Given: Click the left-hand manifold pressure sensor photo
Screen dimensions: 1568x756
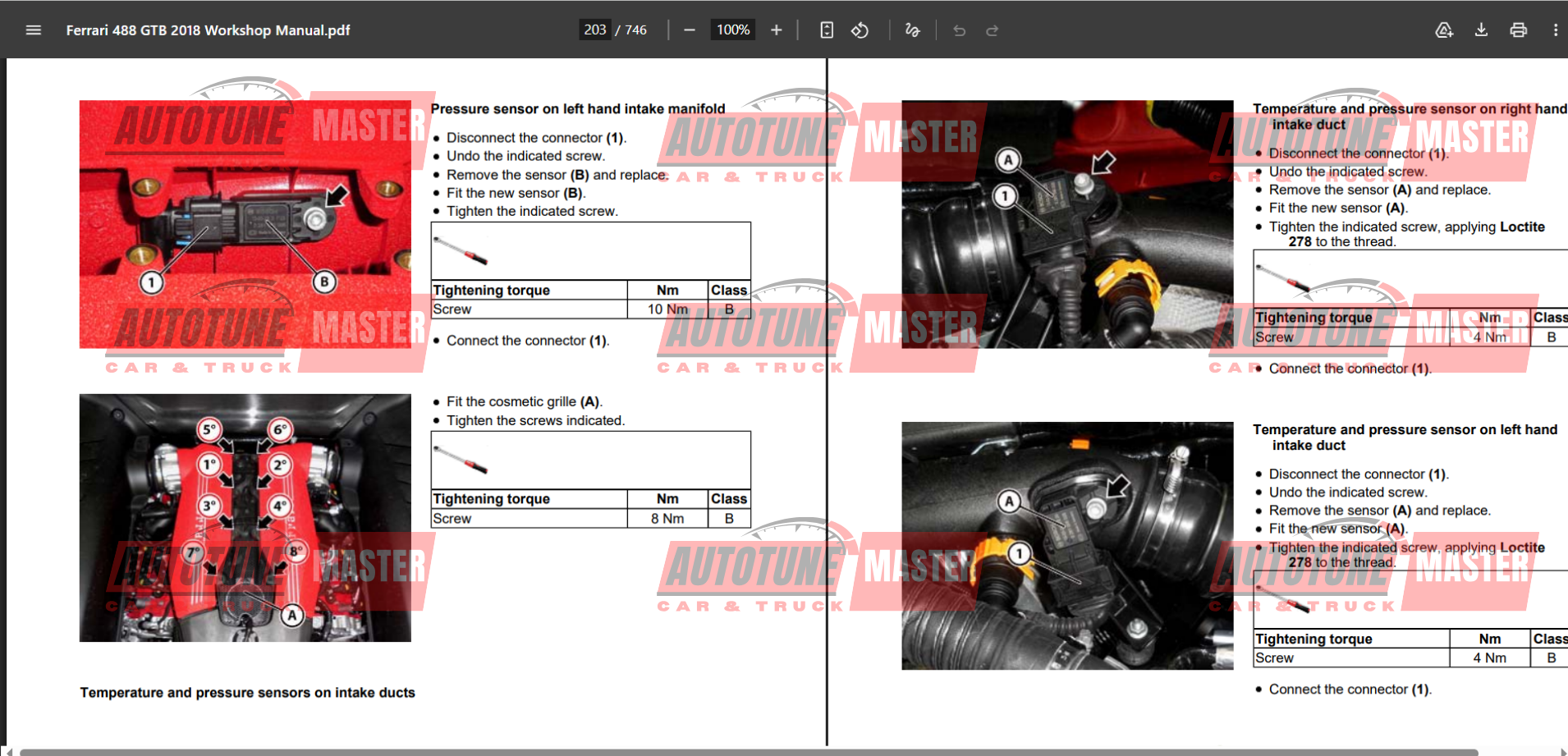Looking at the screenshot, I should point(245,224).
